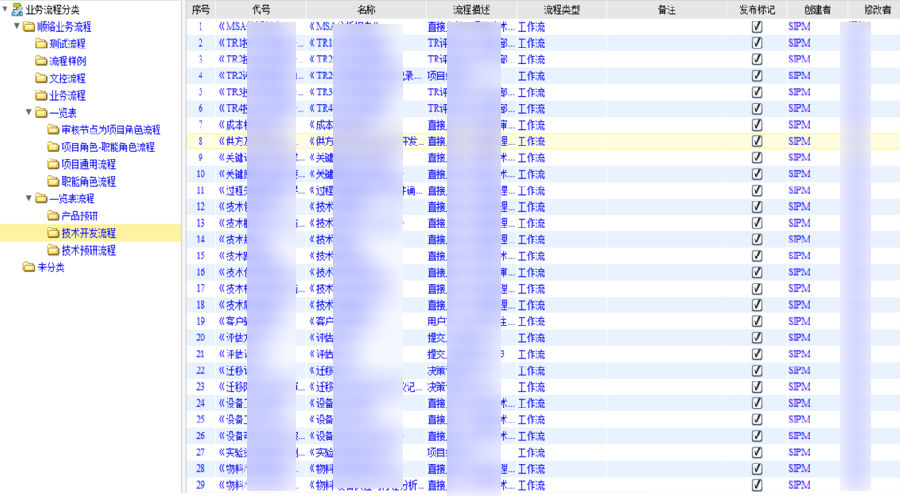The height and width of the screenshot is (496, 900).
Task: Select the 流程样例 tree node
Action: pyautogui.click(x=68, y=61)
